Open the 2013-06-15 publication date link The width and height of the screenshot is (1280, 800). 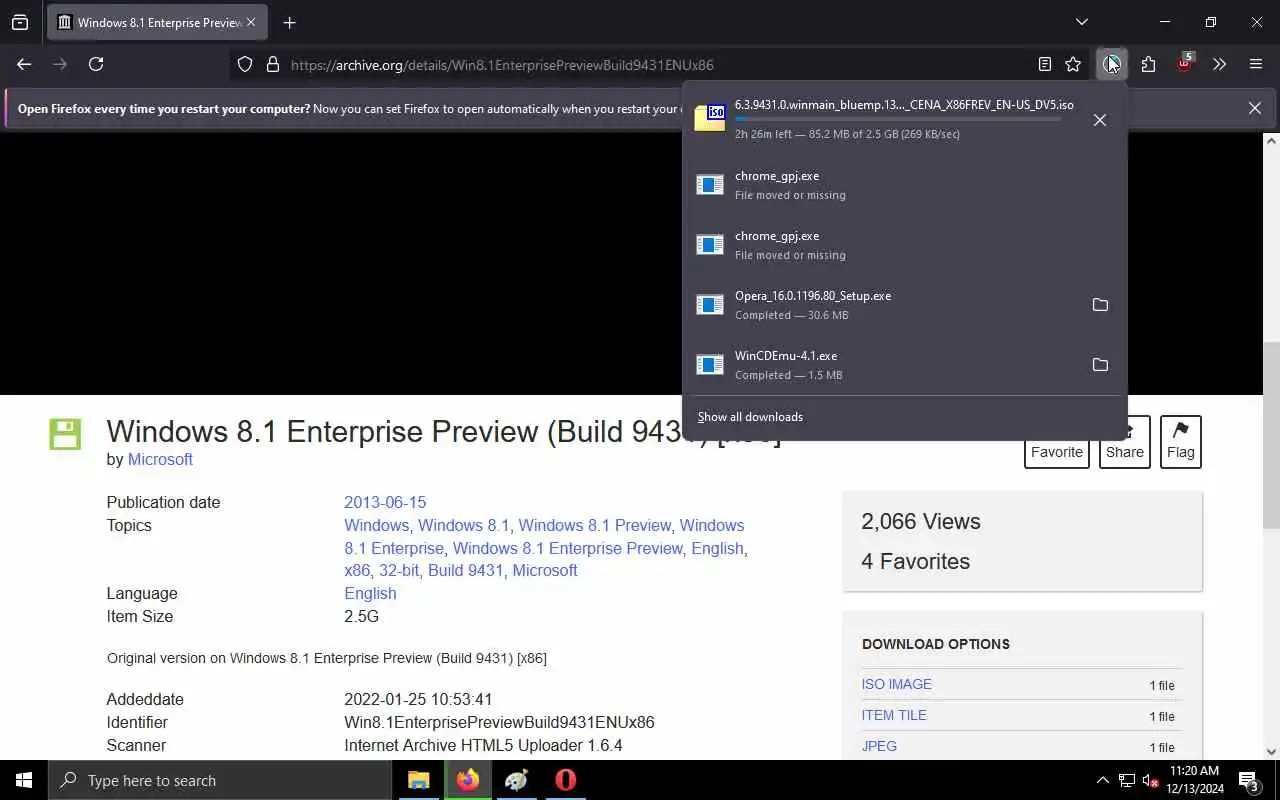pyautogui.click(x=385, y=502)
